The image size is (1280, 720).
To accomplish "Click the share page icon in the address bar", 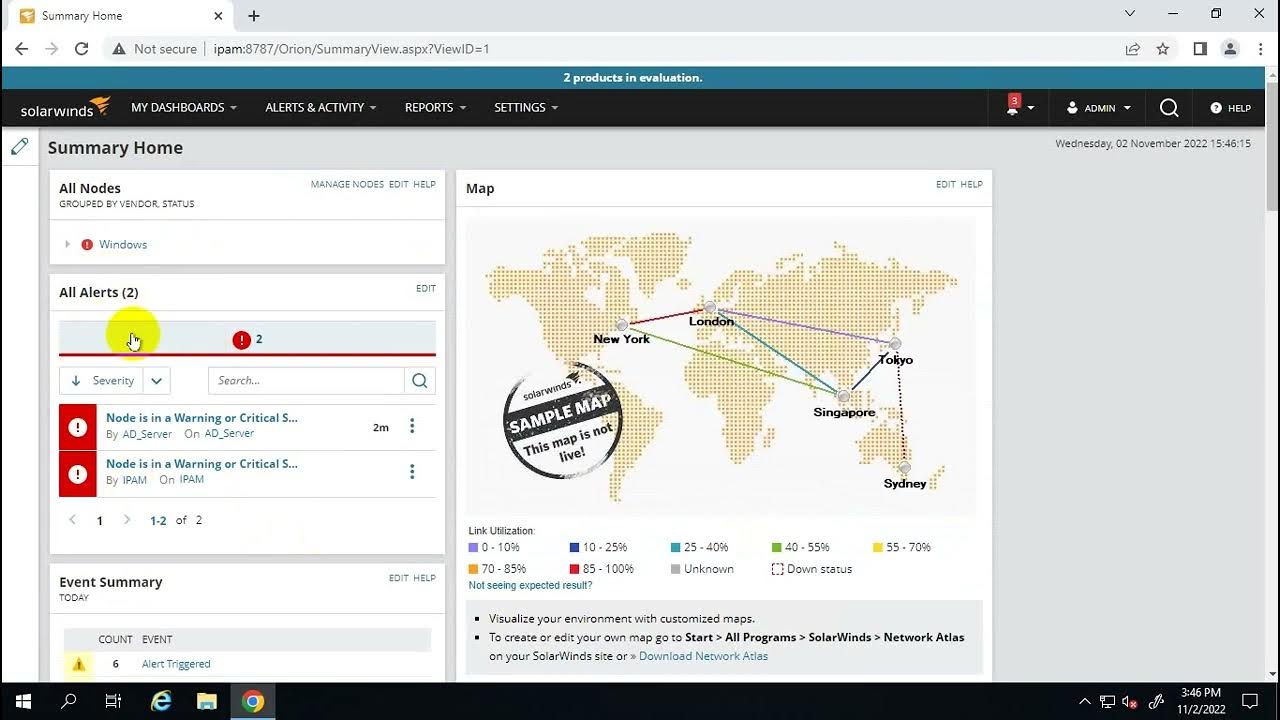I will [x=1133, y=48].
